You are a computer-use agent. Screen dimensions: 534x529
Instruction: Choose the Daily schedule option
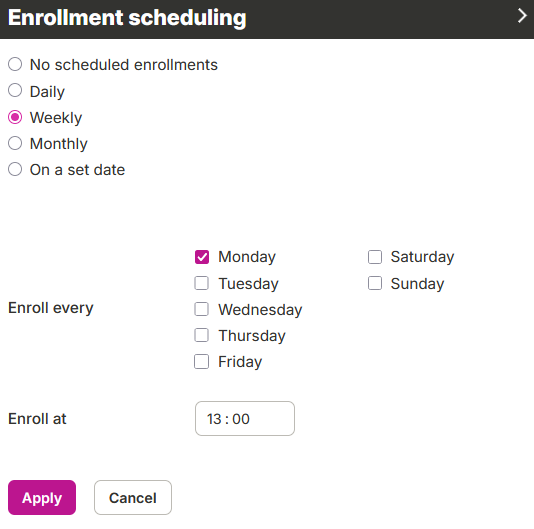point(15,91)
